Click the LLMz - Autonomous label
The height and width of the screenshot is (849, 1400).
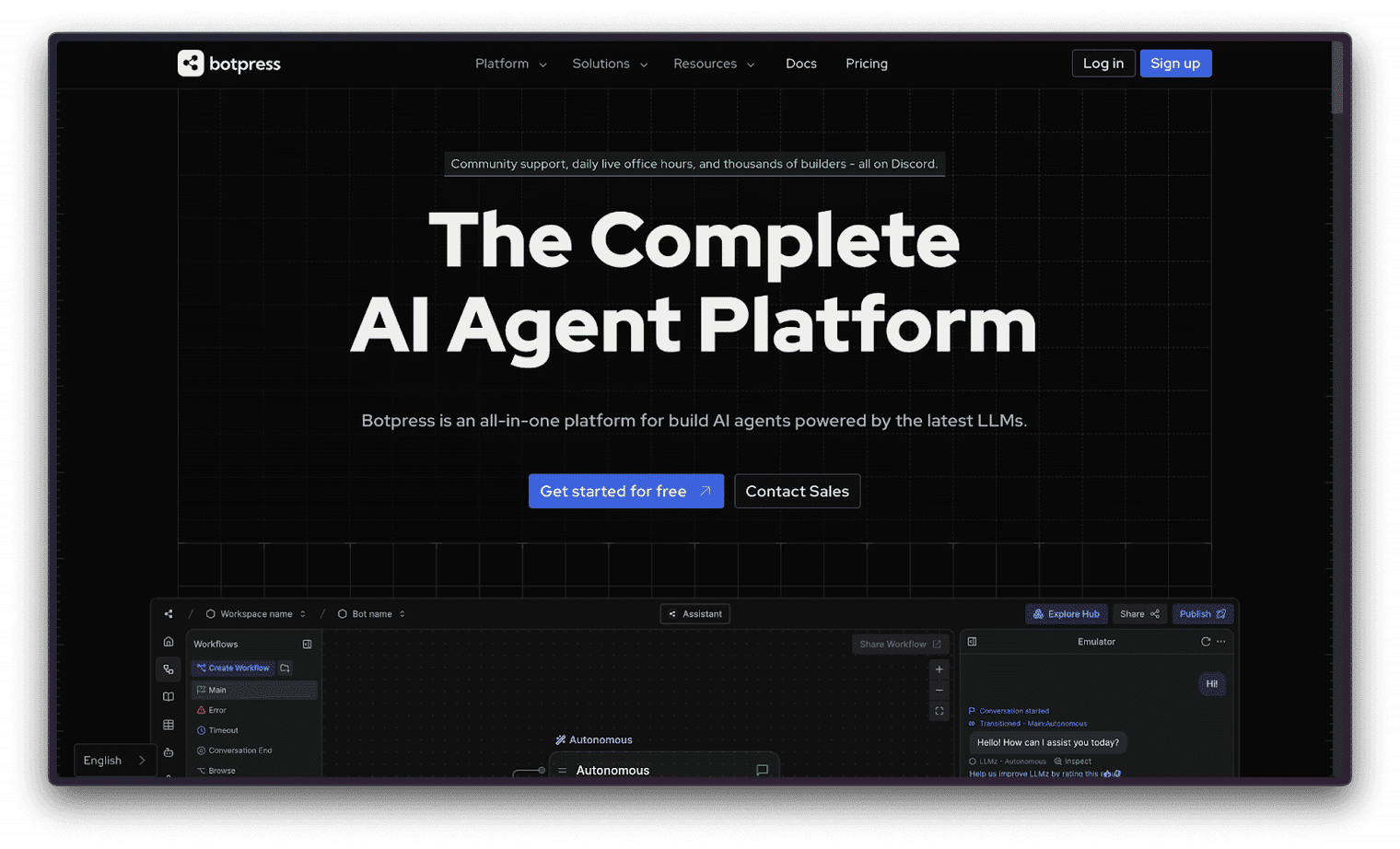(1007, 762)
